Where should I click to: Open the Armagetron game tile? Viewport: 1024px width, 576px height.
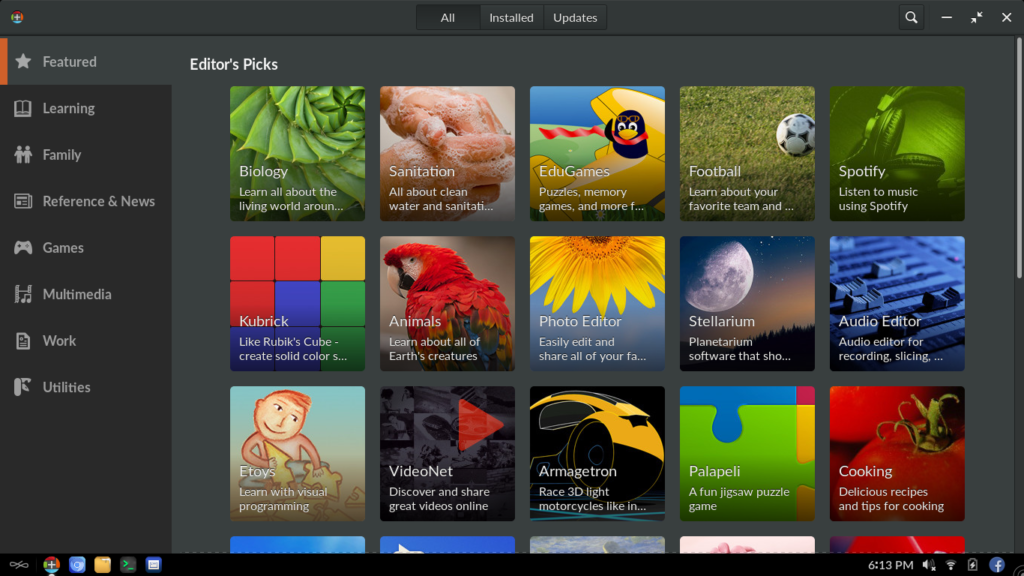tap(597, 453)
